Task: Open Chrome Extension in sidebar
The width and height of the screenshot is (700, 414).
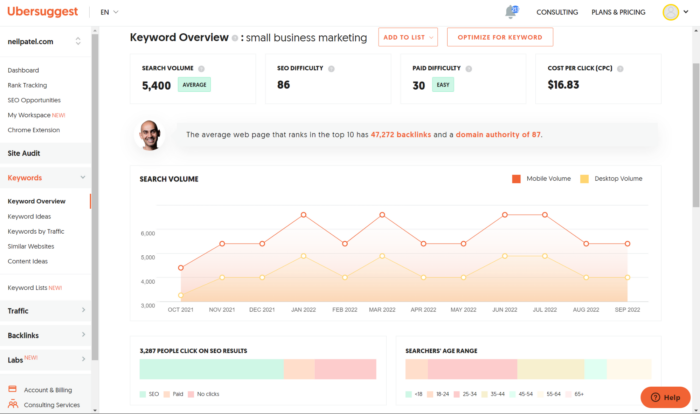Action: [33, 130]
